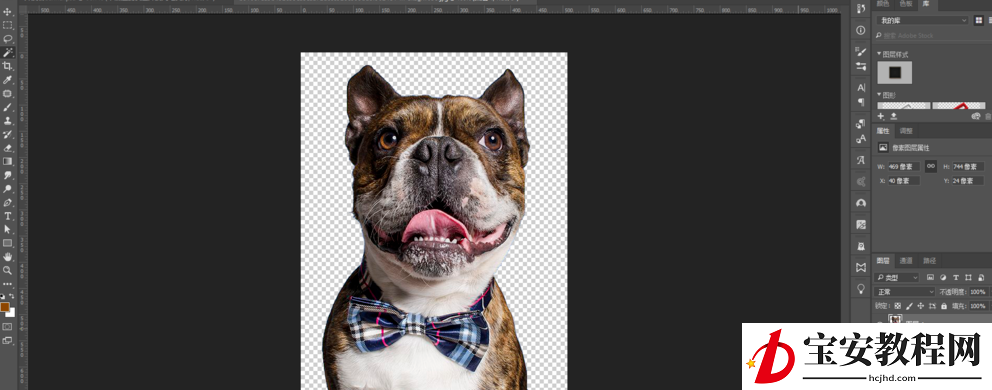Select the Rectangular Marquee tool
This screenshot has width=992, height=390.
click(x=8, y=25)
